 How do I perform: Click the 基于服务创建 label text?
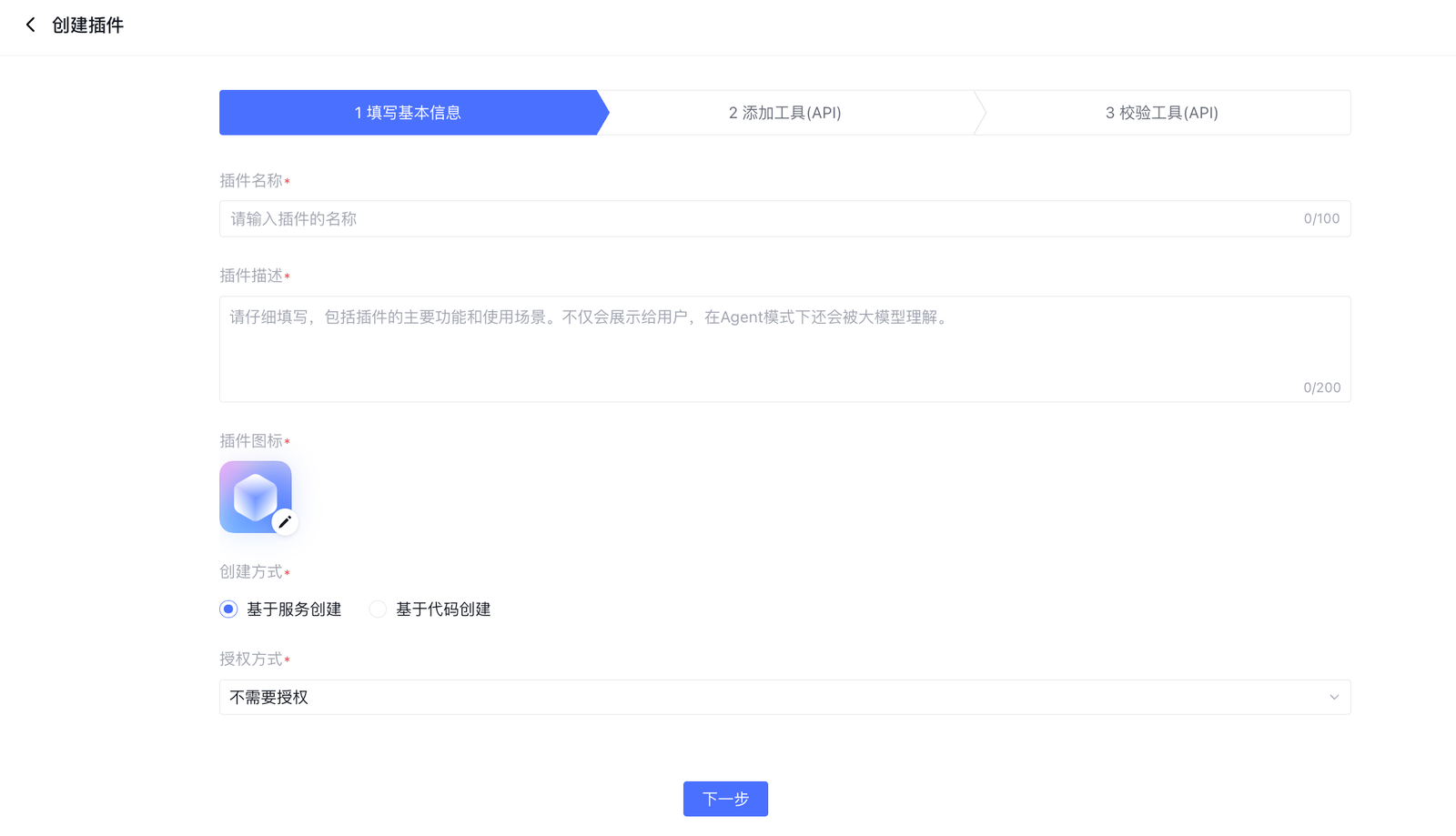(294, 609)
